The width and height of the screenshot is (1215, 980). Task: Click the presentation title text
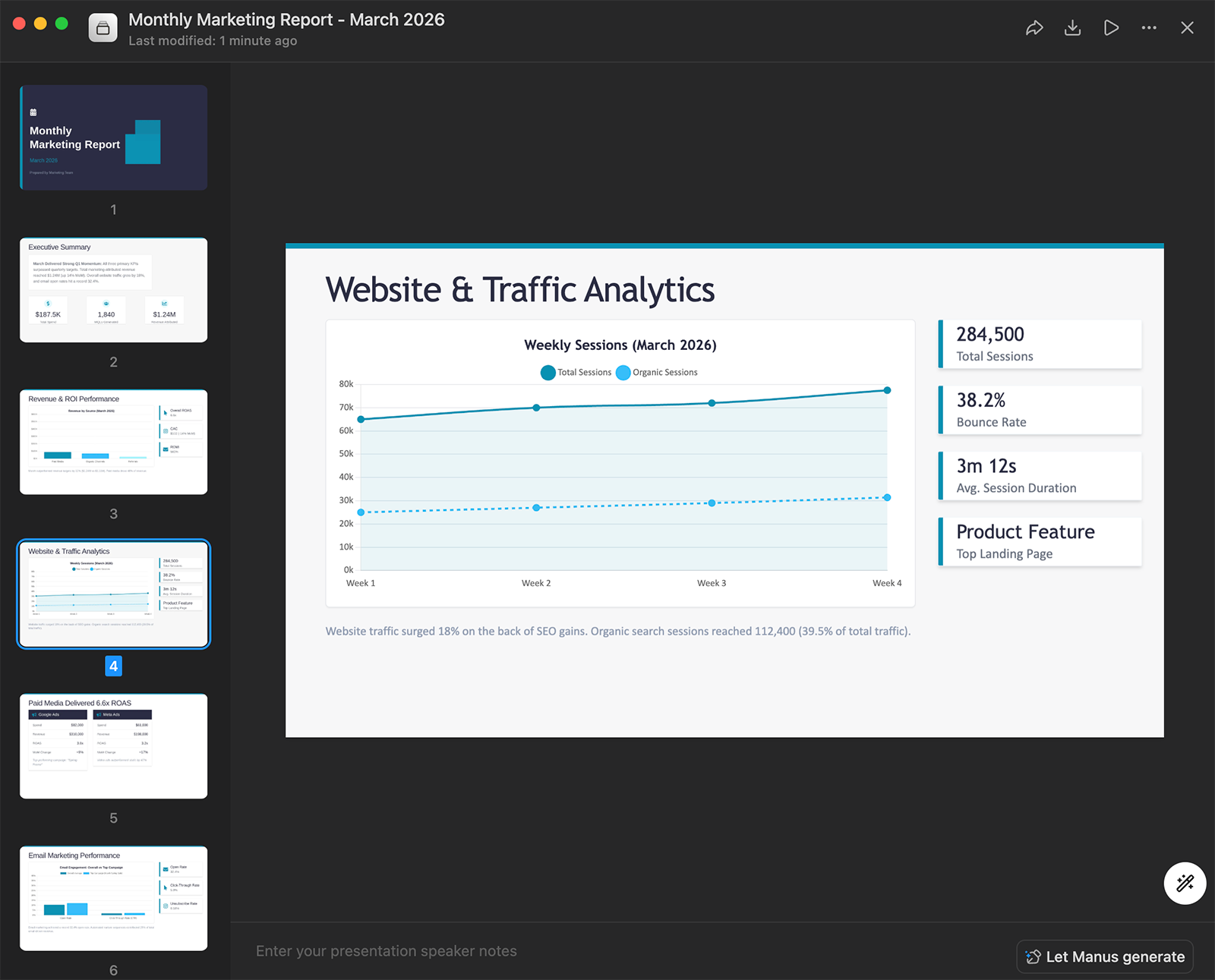click(286, 20)
